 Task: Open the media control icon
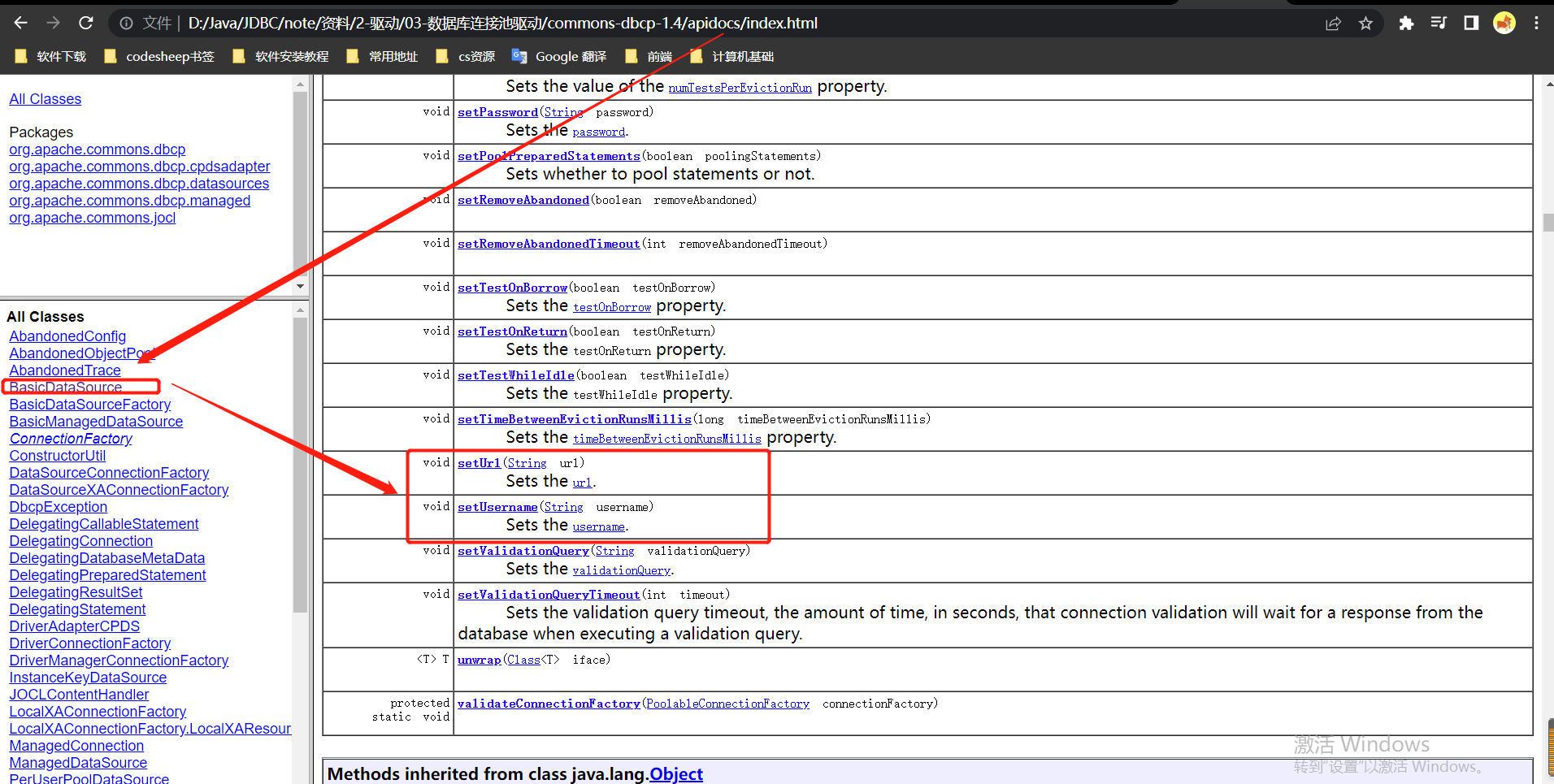(x=1439, y=24)
